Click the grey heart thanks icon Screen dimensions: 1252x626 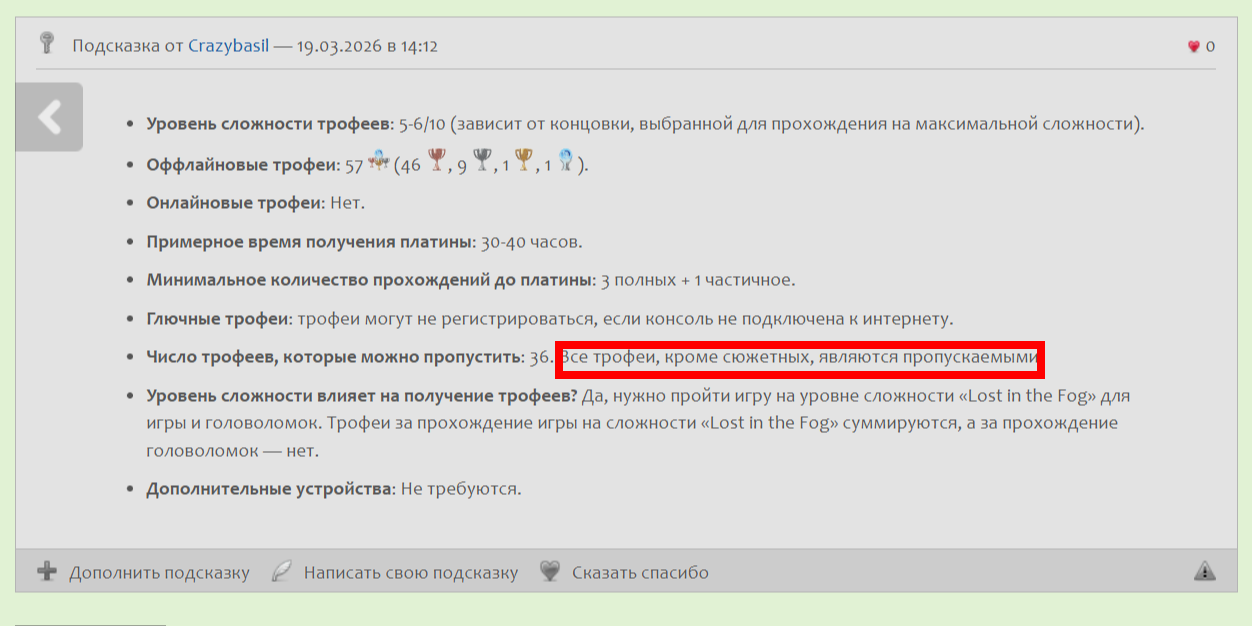tap(550, 572)
